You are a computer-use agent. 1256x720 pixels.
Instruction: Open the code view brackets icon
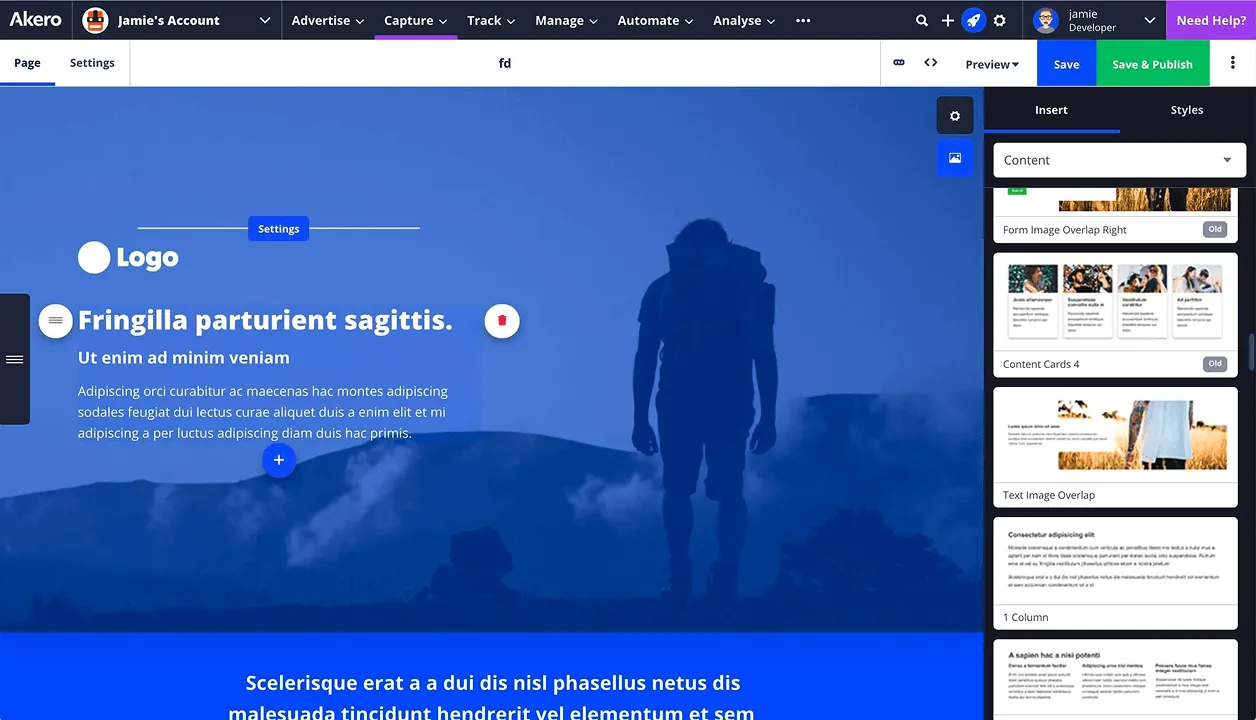tap(931, 63)
